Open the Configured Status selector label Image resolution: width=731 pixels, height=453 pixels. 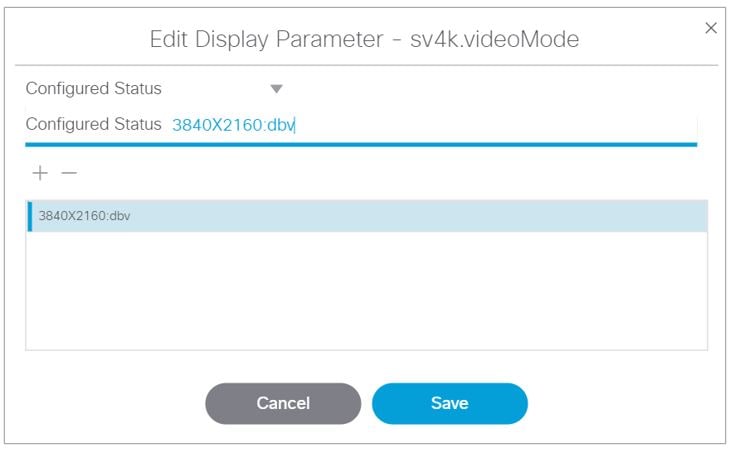tap(93, 89)
